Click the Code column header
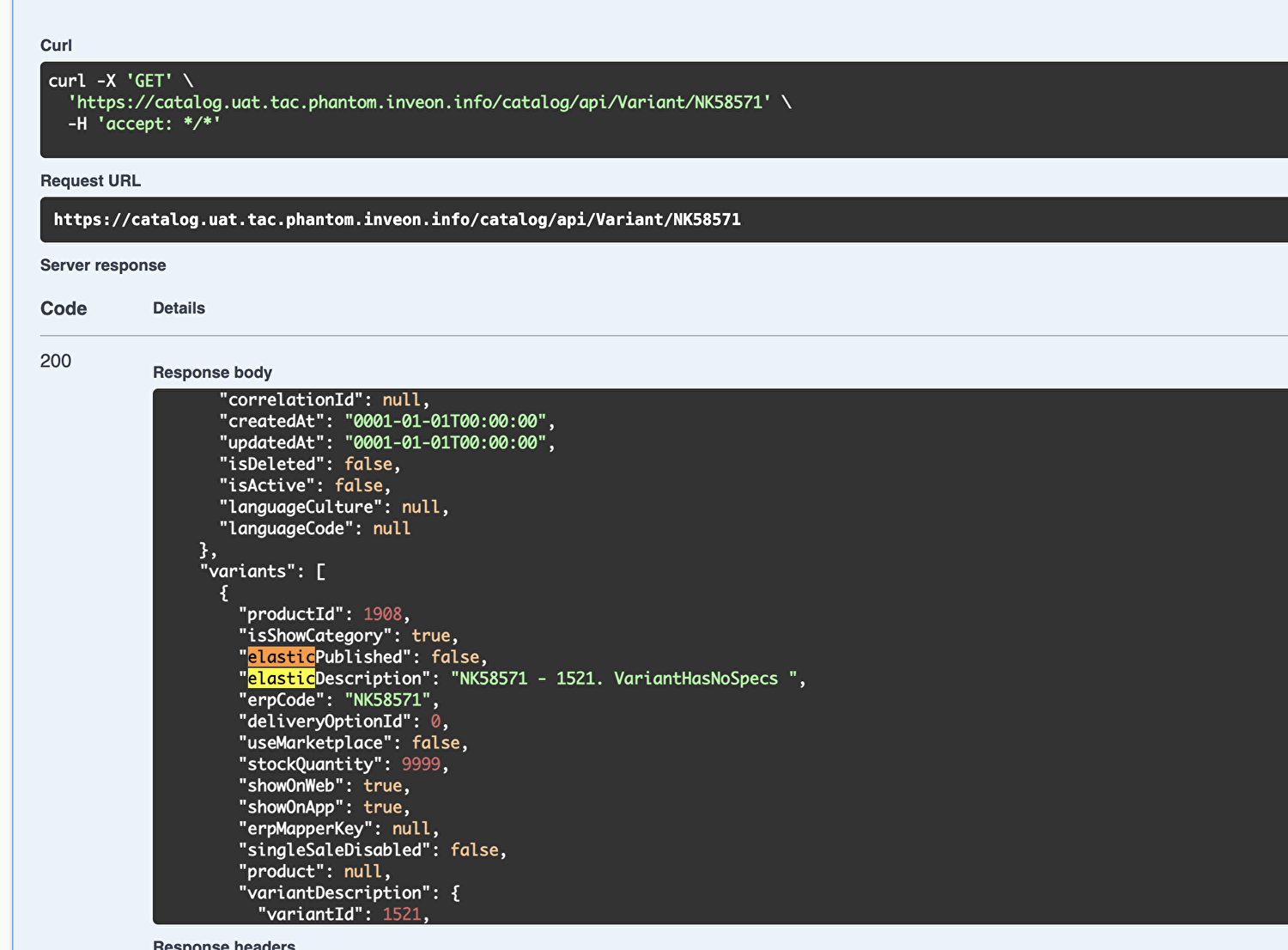 click(64, 308)
